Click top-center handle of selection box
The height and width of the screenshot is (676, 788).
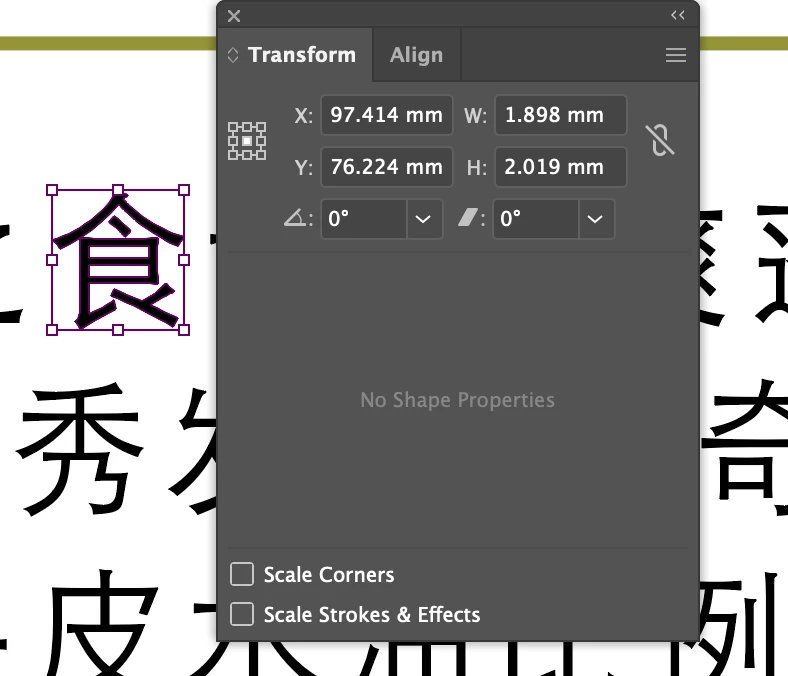coord(118,190)
